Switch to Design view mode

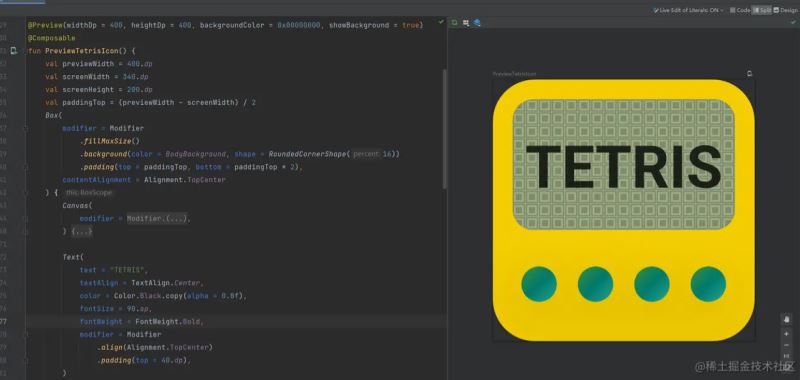pyautogui.click(x=785, y=10)
